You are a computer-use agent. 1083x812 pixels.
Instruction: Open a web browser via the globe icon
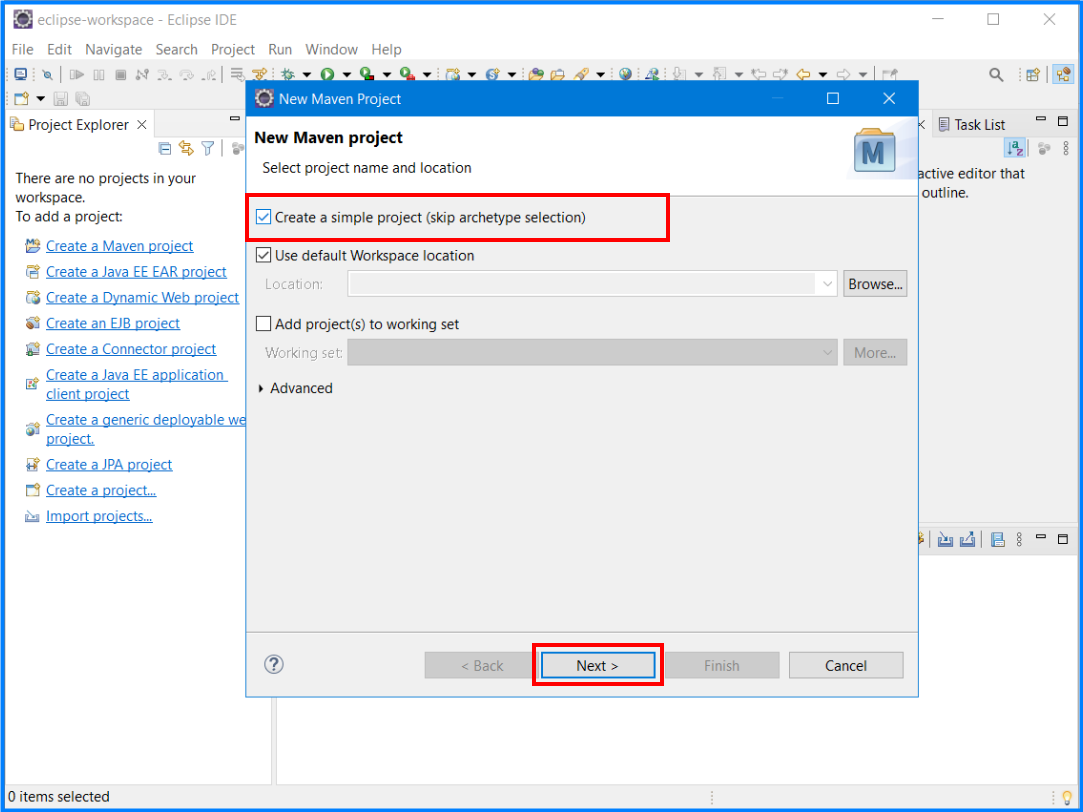point(624,74)
